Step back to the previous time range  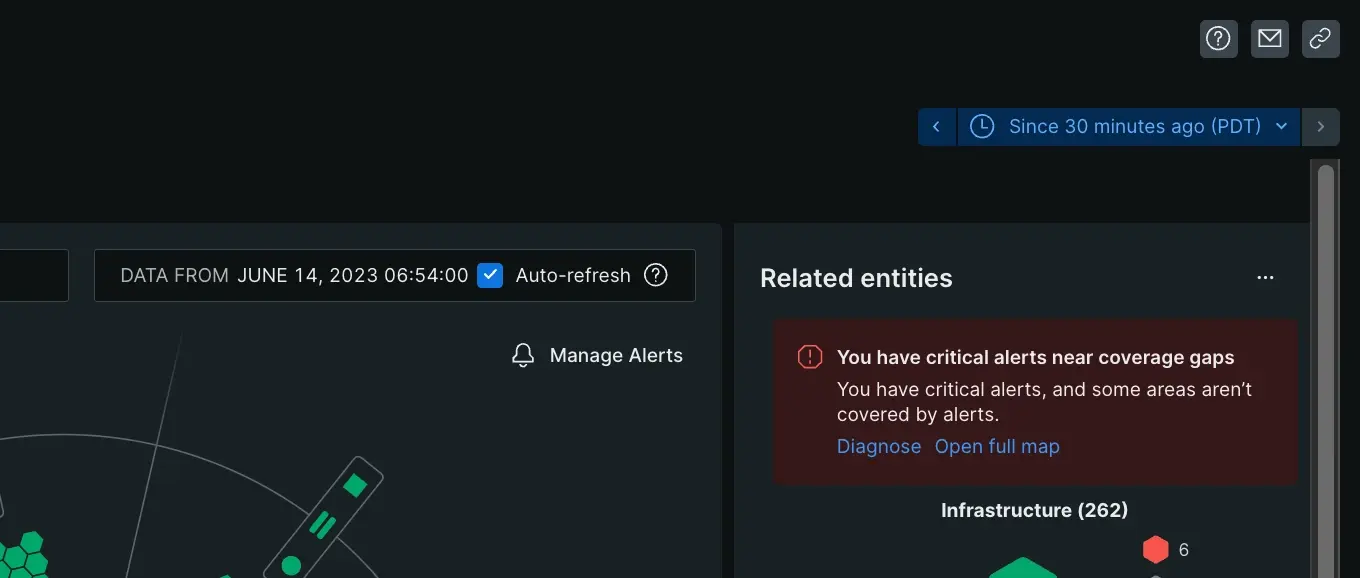click(x=937, y=127)
